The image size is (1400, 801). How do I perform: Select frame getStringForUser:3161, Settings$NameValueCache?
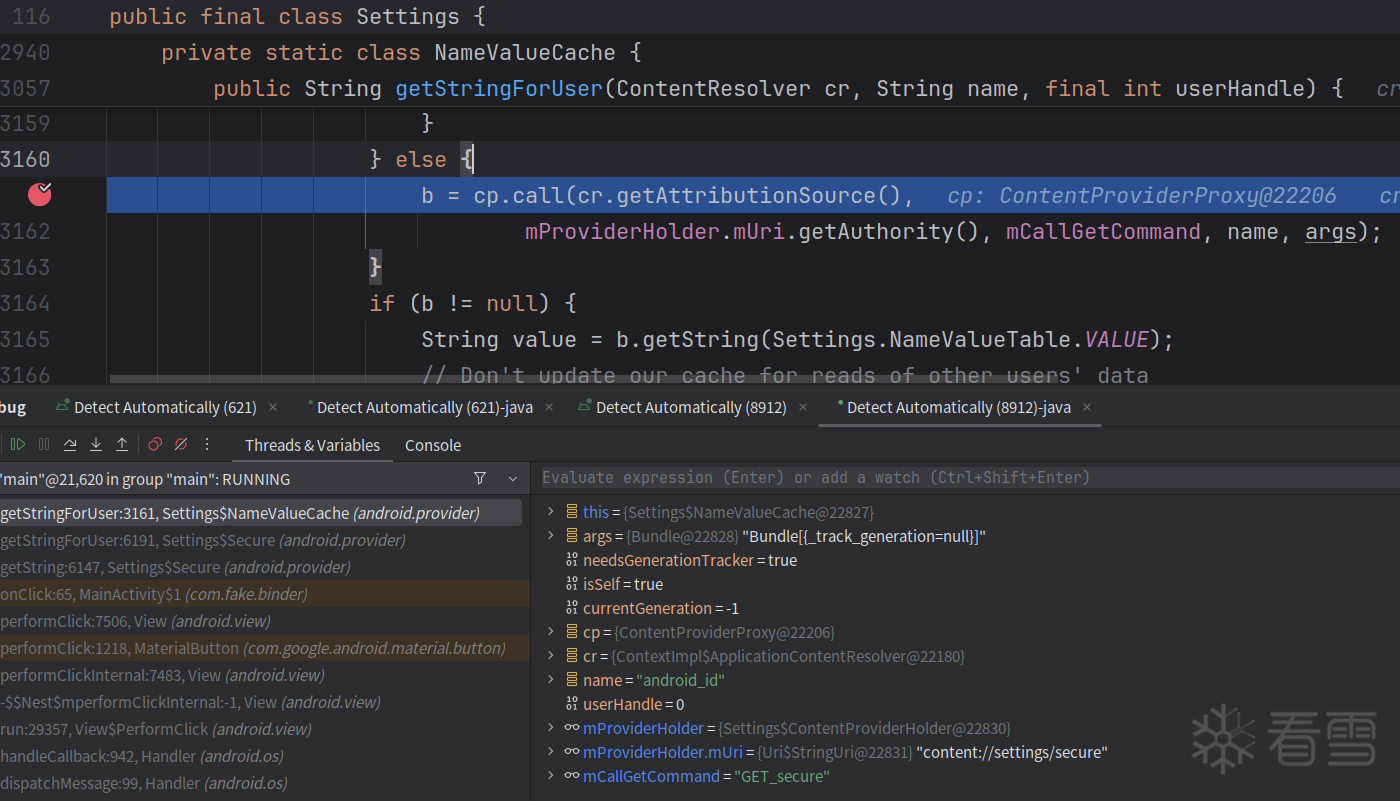(261, 513)
